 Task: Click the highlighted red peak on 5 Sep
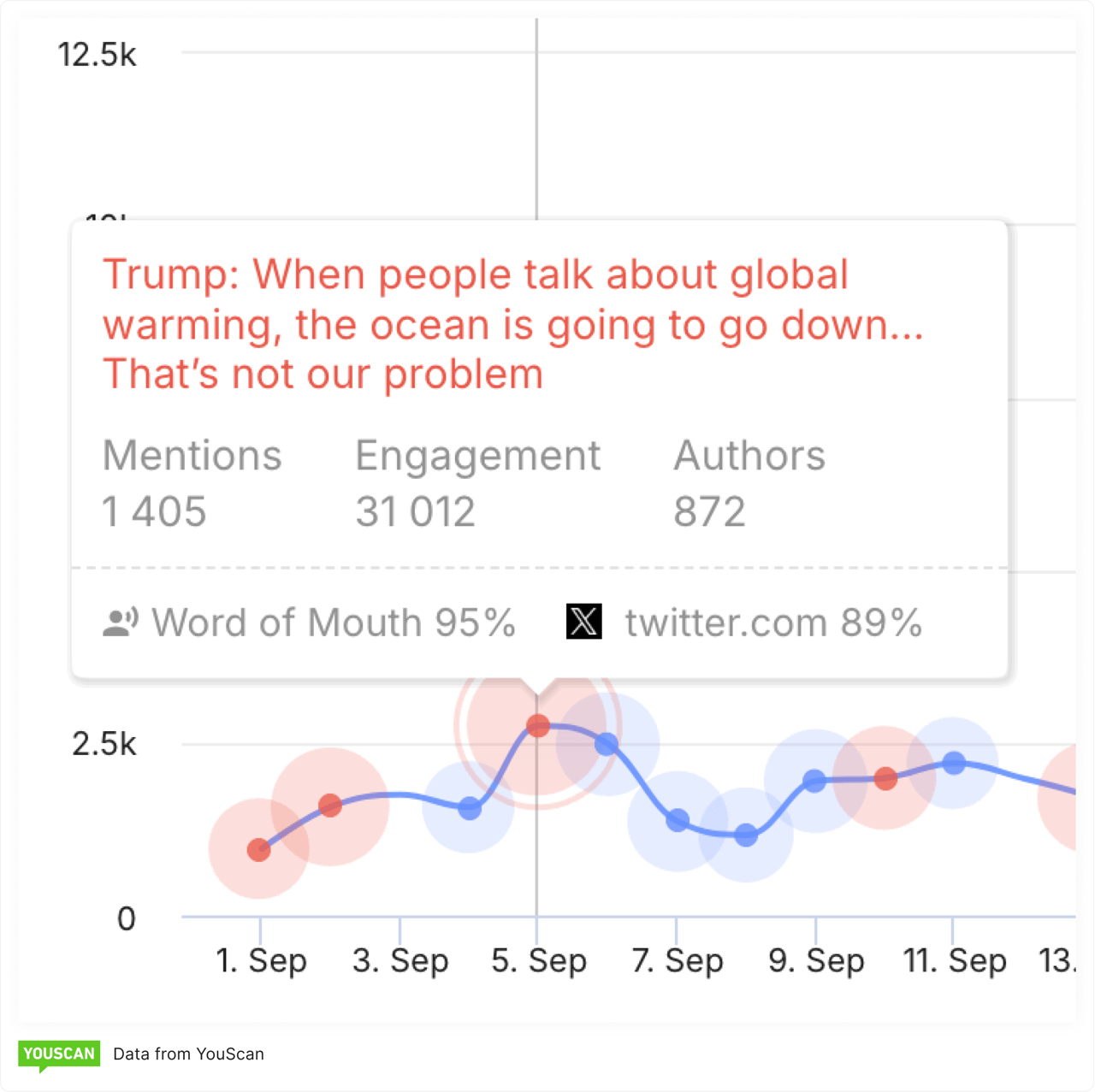[x=538, y=726]
